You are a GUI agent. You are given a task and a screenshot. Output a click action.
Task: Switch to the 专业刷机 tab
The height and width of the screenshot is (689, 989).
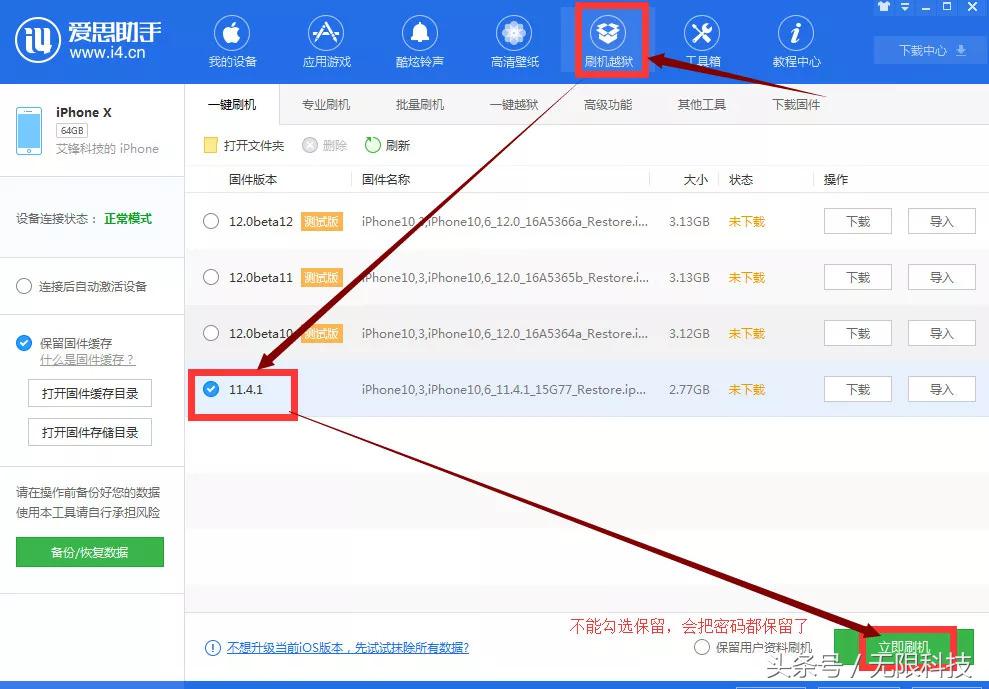pyautogui.click(x=326, y=104)
